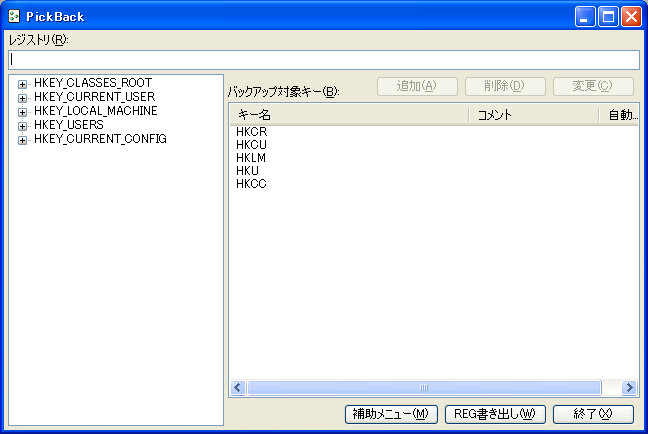648x434 pixels.
Task: Select the HKCC entry in backup list
Action: click(x=252, y=184)
